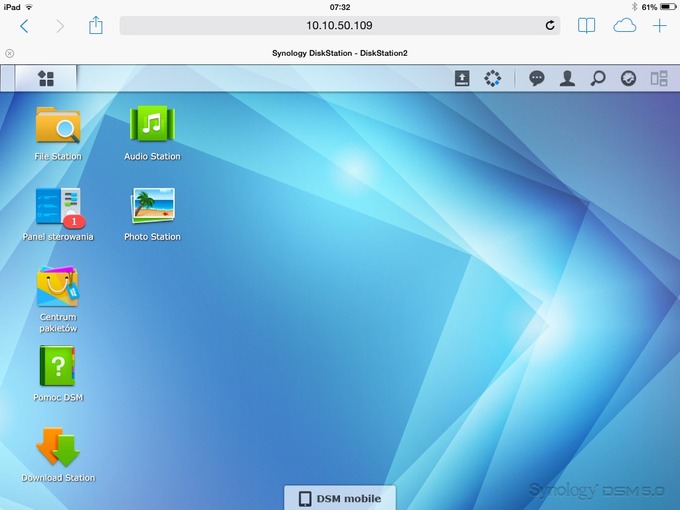Open the DSM main menu grid
The image size is (680, 510).
(x=46, y=78)
